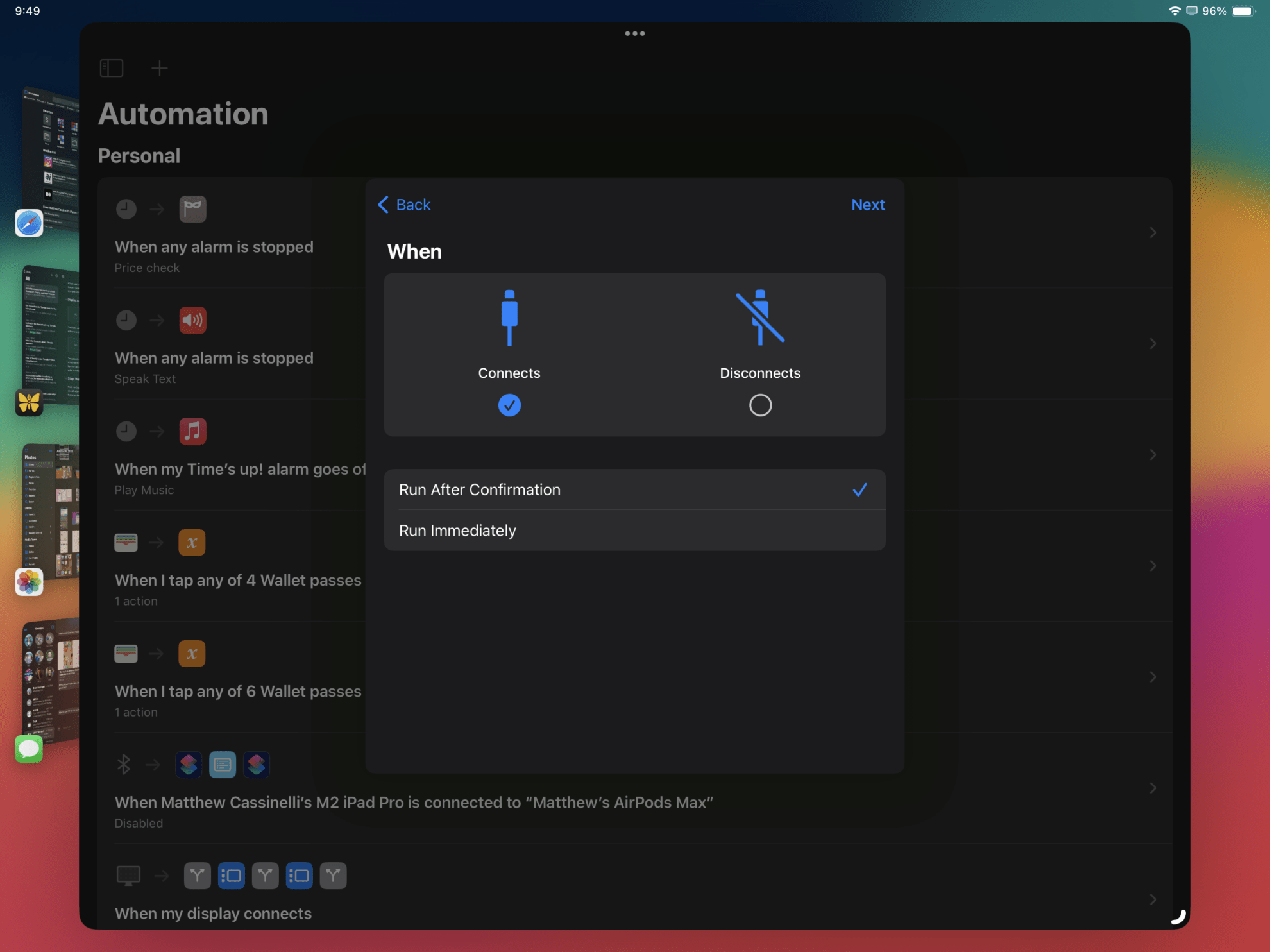1270x952 pixels.
Task: Open 'When I tap any of 6 Wallet passes'
Action: pos(1153,676)
